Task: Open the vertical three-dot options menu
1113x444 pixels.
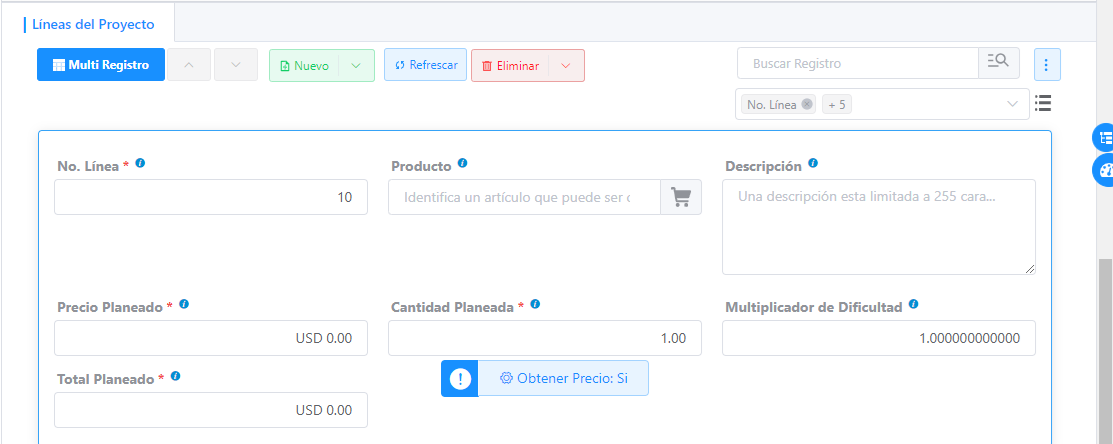Action: (x=1047, y=65)
